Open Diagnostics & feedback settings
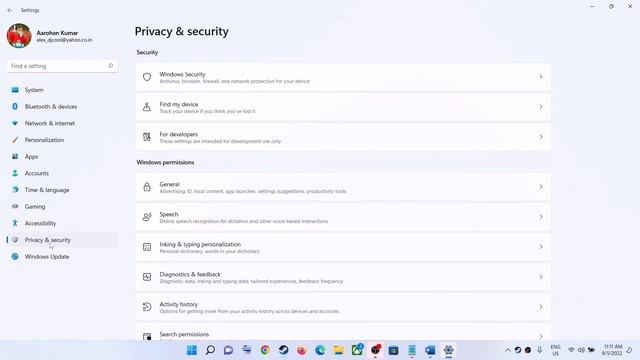 [x=343, y=277]
